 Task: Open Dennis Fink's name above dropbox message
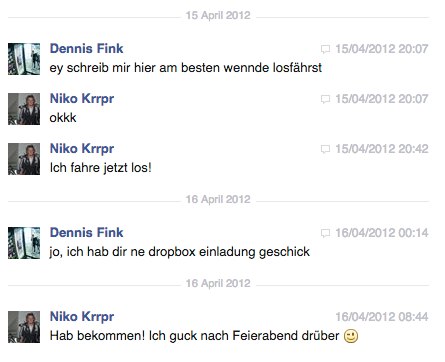(86, 233)
